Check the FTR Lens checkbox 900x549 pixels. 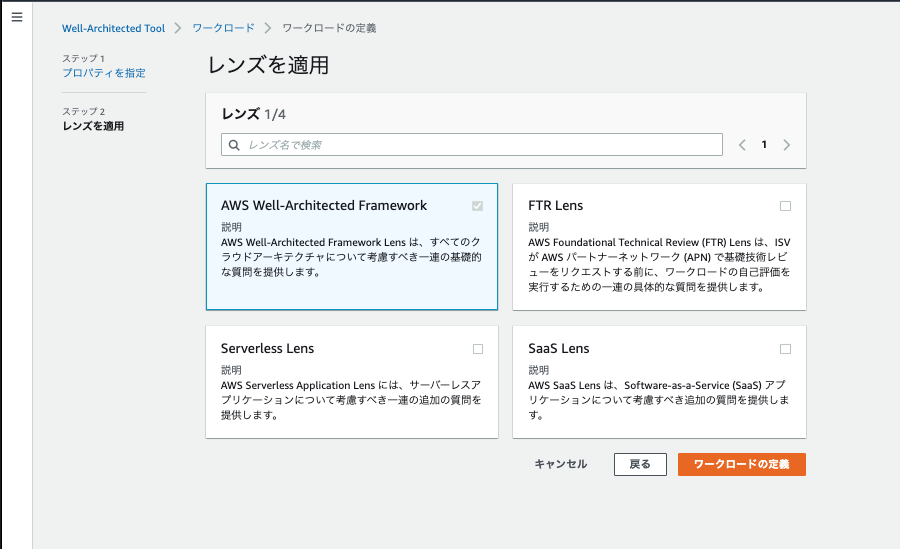785,206
